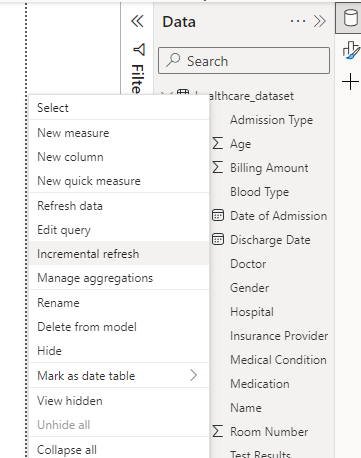The width and height of the screenshot is (361, 458).
Task: Click Edit query in context menu
Action: tap(119, 230)
